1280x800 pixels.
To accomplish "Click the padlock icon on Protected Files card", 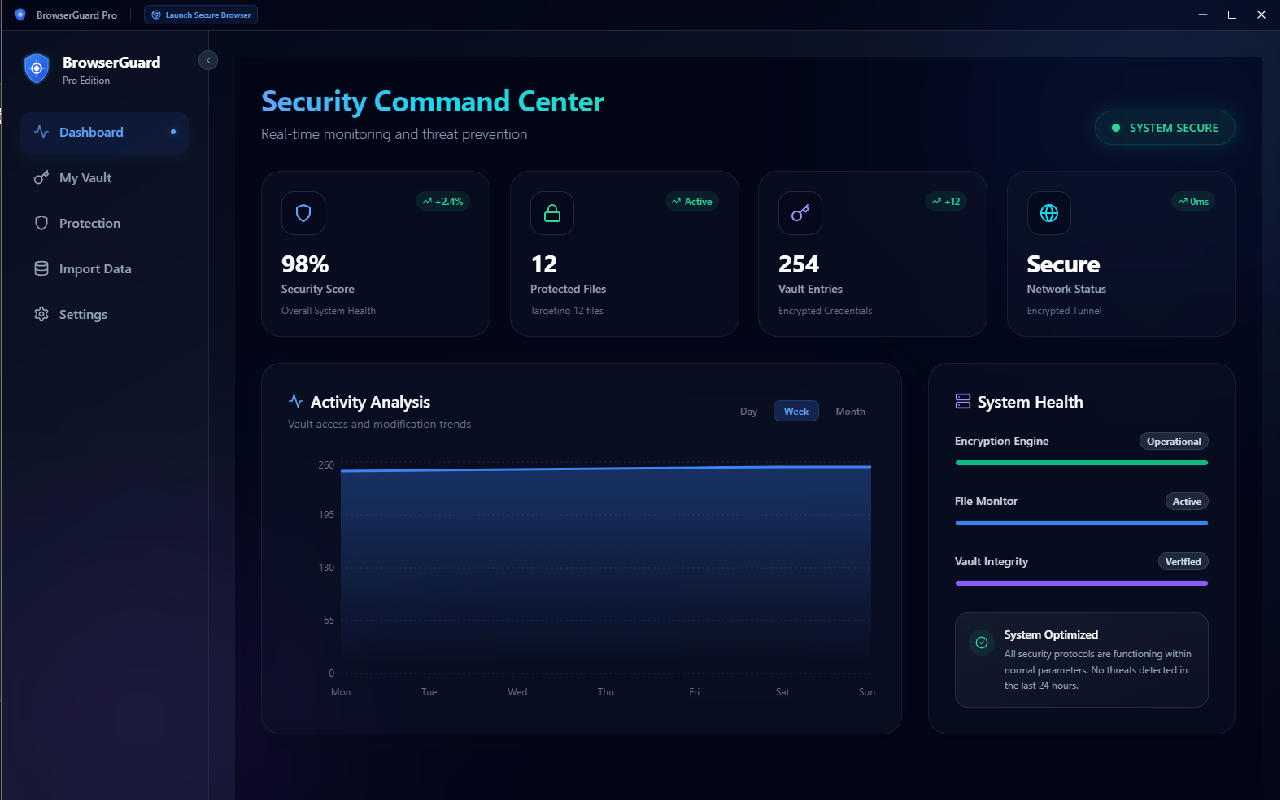I will (552, 213).
